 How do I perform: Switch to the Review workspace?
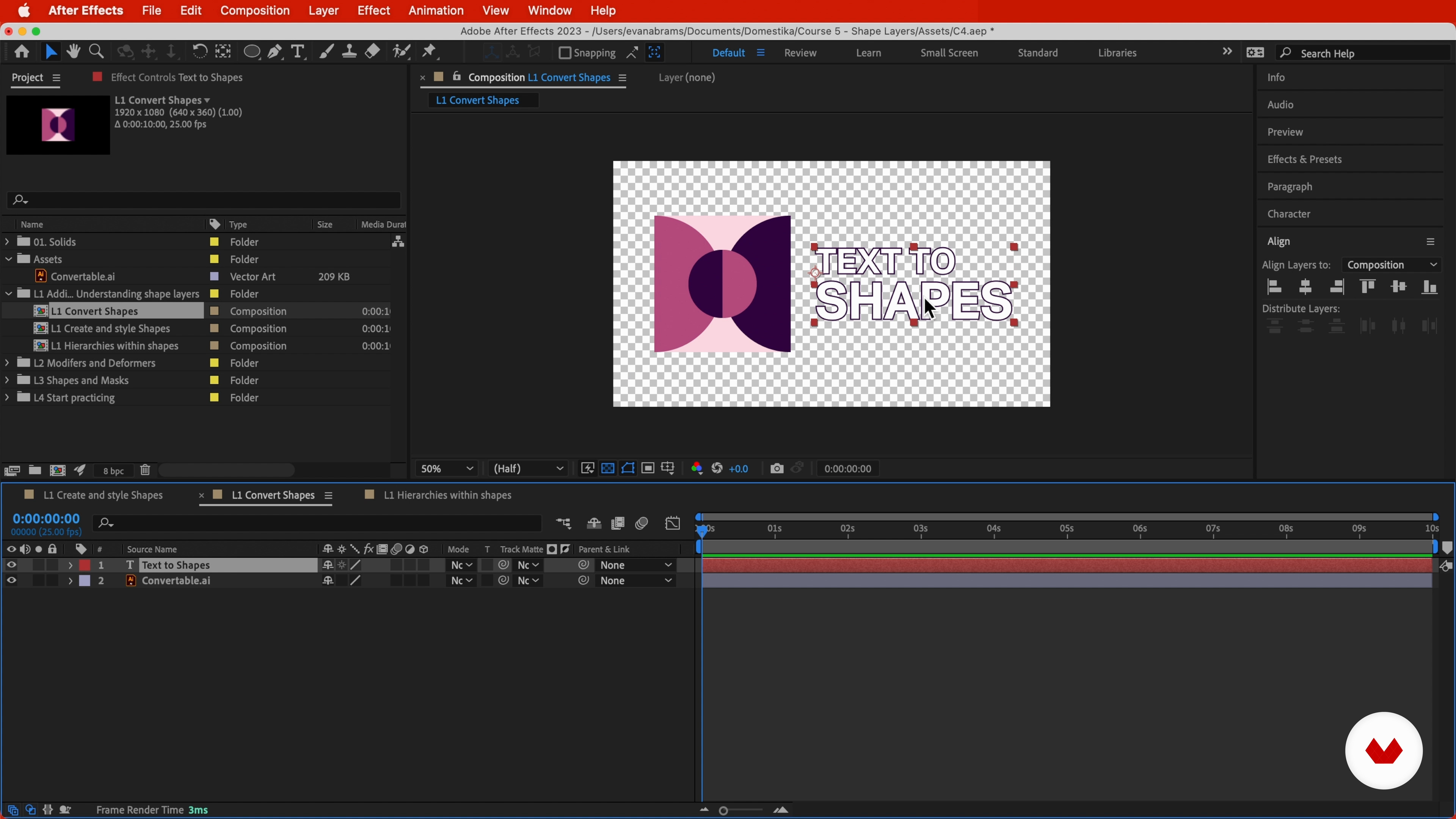pos(800,53)
